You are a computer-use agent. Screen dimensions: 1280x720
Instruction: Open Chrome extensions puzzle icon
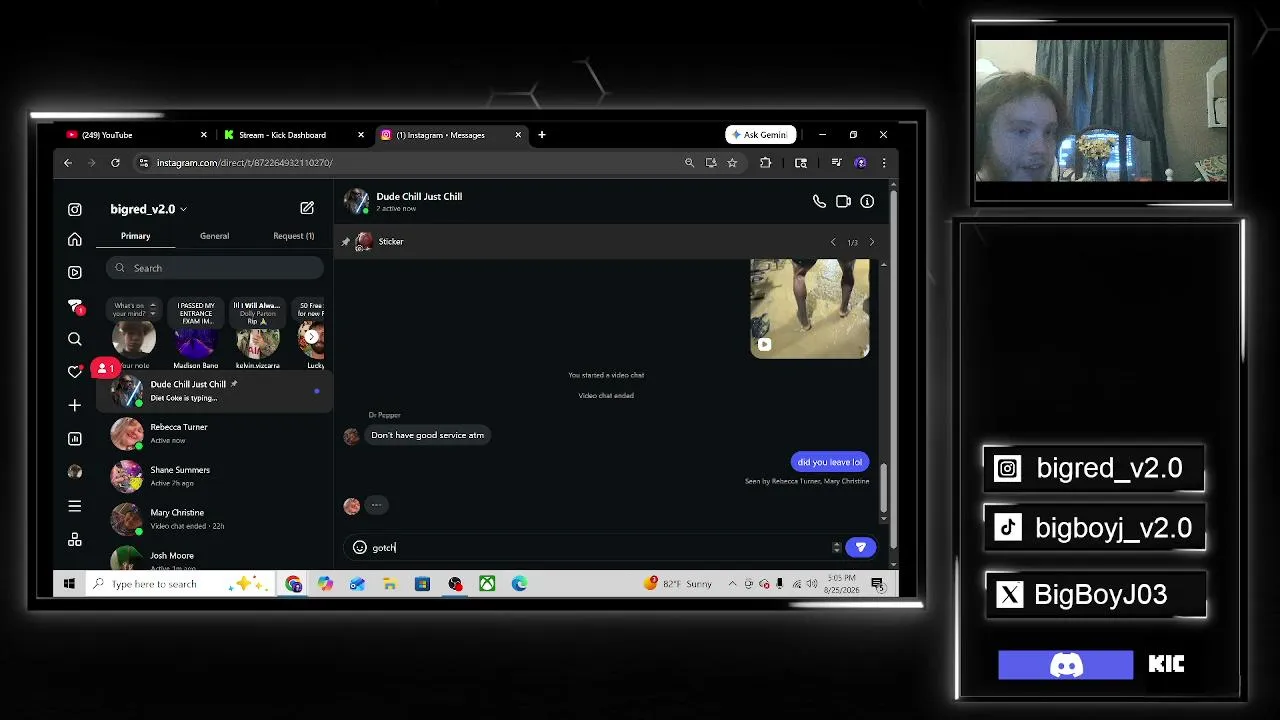(x=765, y=162)
